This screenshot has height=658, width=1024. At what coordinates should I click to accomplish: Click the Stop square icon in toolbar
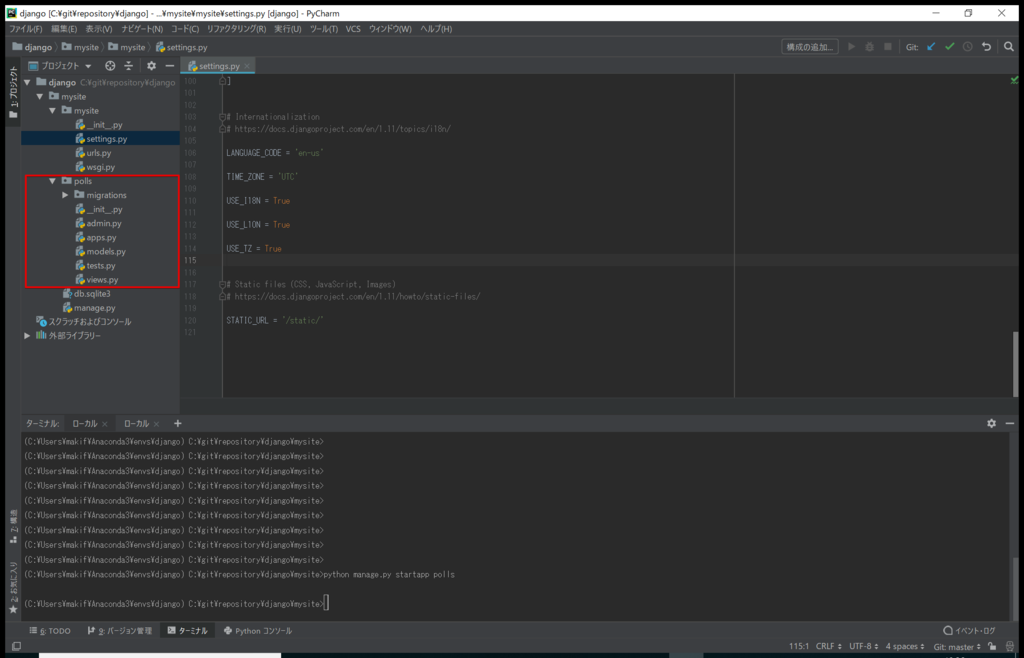pos(888,47)
